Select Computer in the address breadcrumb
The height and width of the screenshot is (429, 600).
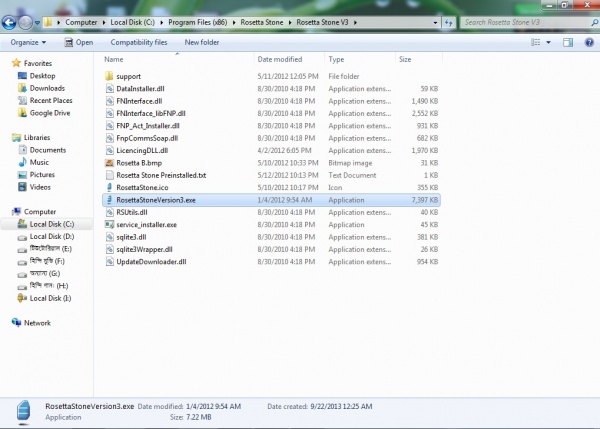[x=81, y=23]
